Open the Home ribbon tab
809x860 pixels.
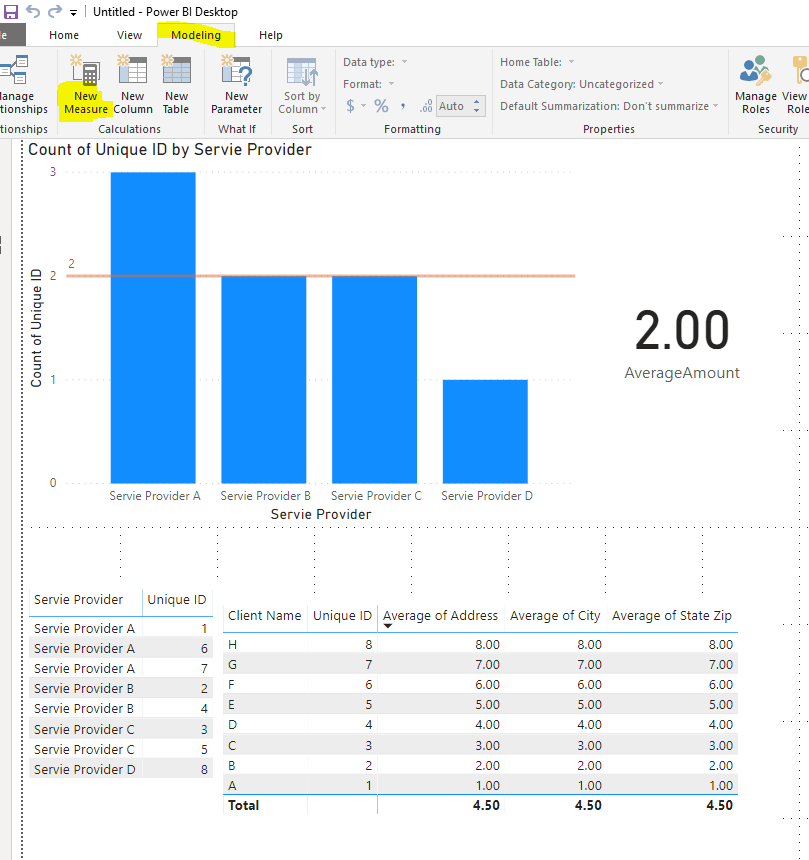point(64,35)
